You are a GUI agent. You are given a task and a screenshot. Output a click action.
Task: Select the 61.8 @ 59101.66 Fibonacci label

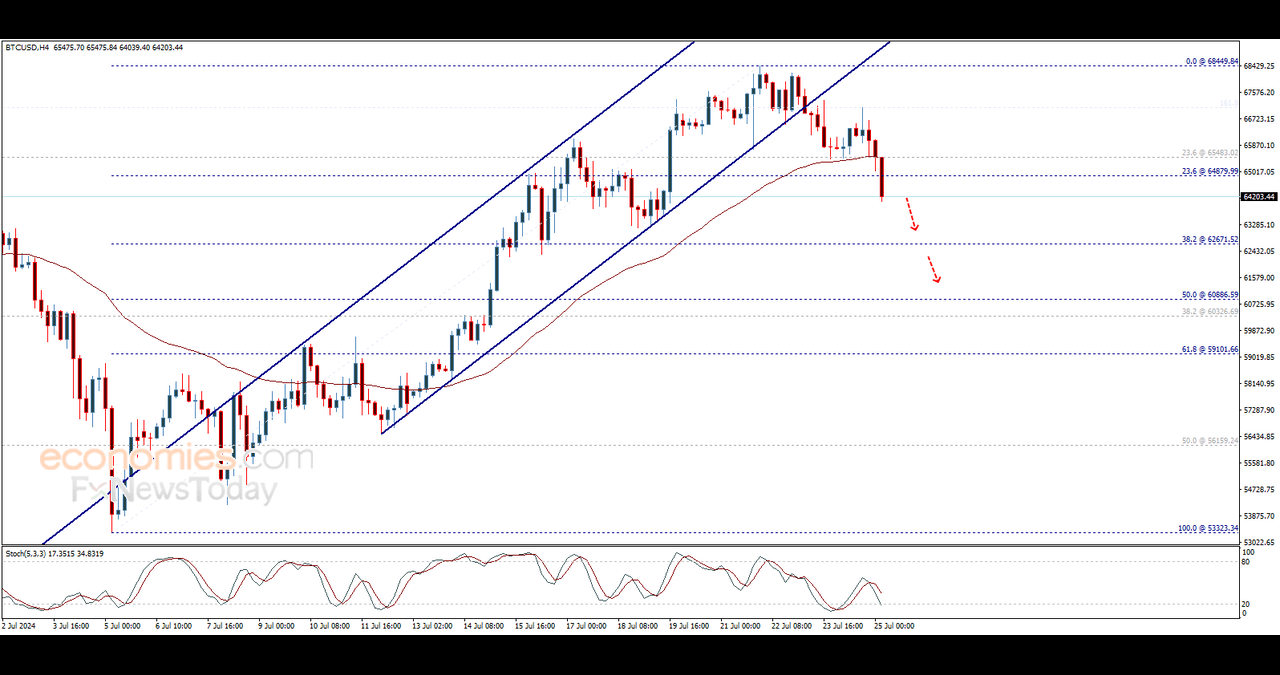pos(1210,350)
